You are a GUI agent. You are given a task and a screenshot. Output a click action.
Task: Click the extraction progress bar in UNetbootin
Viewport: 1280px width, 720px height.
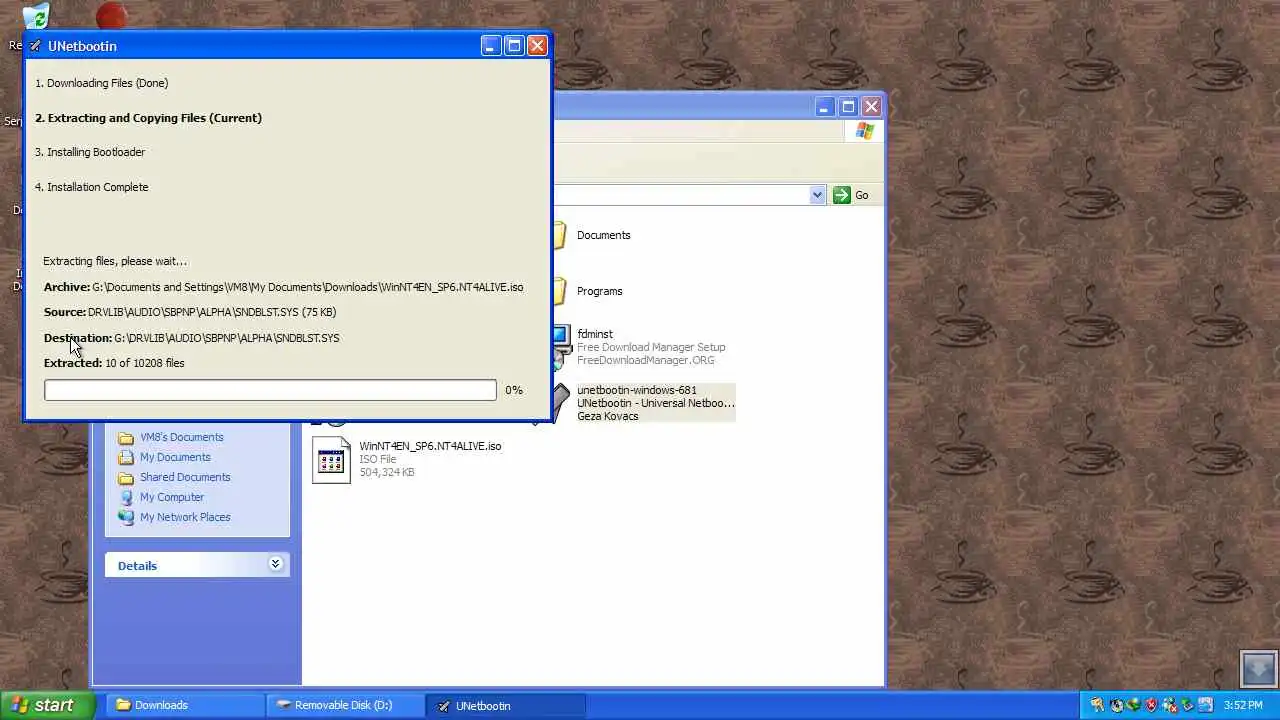click(270, 390)
